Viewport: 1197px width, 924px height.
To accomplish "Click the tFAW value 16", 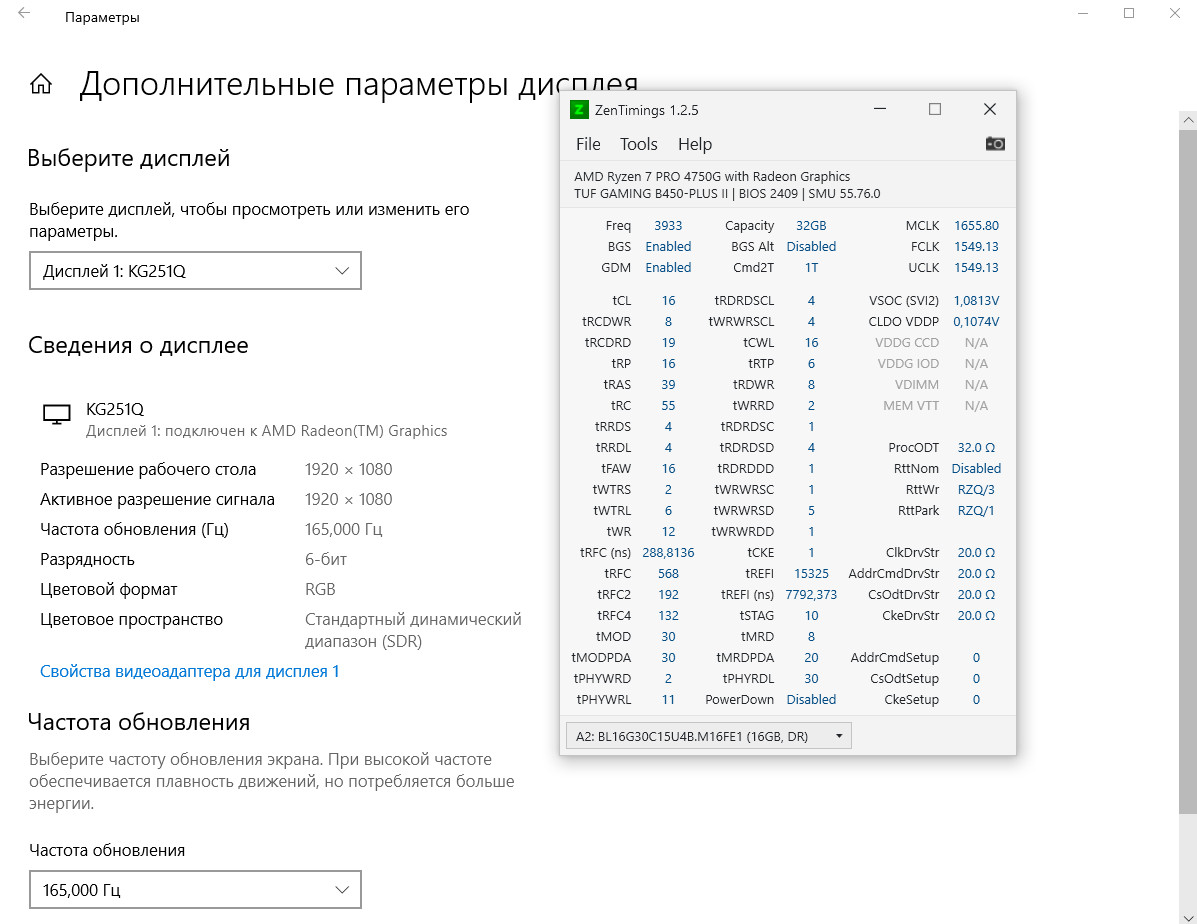I will pos(668,468).
